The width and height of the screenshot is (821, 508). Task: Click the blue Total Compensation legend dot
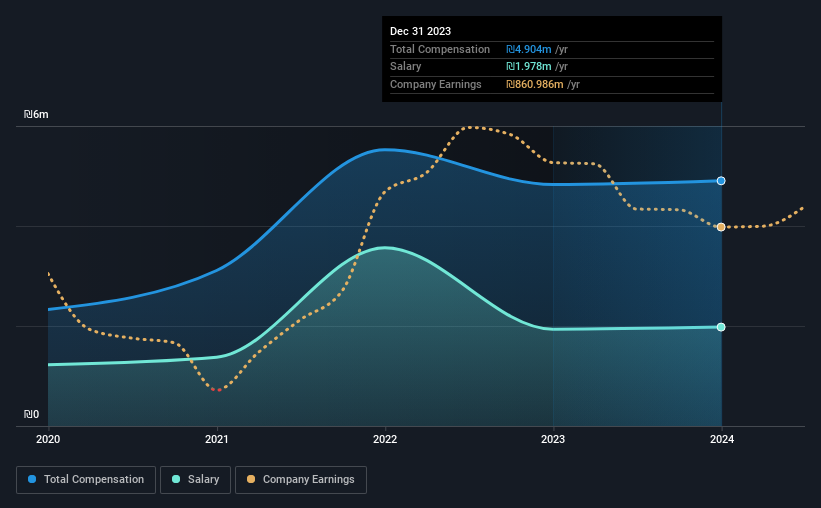point(32,479)
